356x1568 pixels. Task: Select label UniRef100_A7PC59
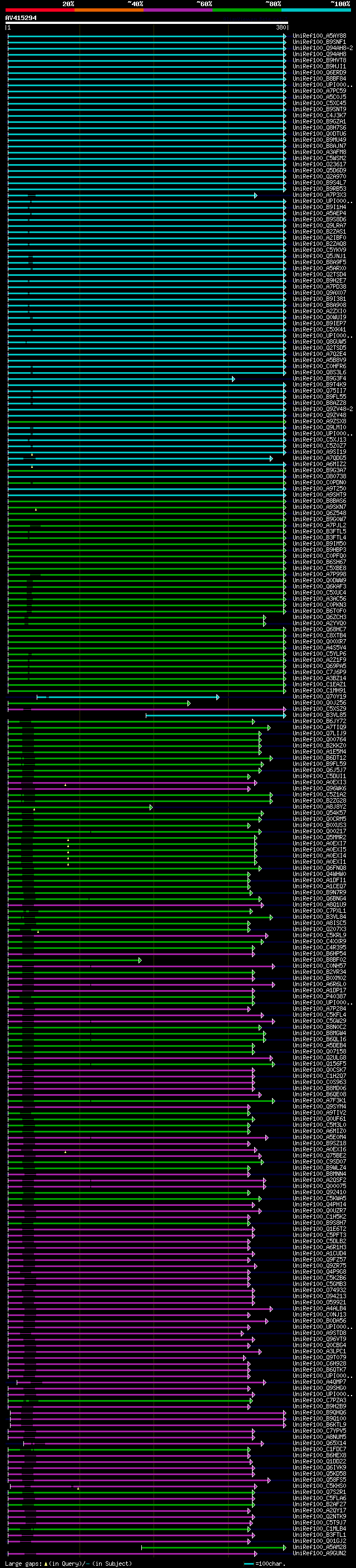coord(319,91)
